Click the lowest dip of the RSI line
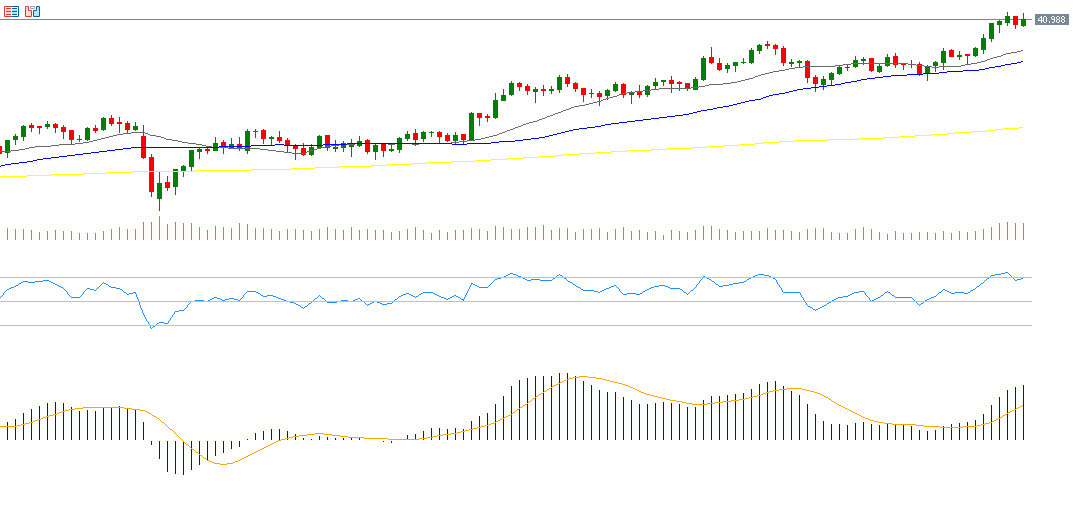1073x505 pixels. (151, 327)
